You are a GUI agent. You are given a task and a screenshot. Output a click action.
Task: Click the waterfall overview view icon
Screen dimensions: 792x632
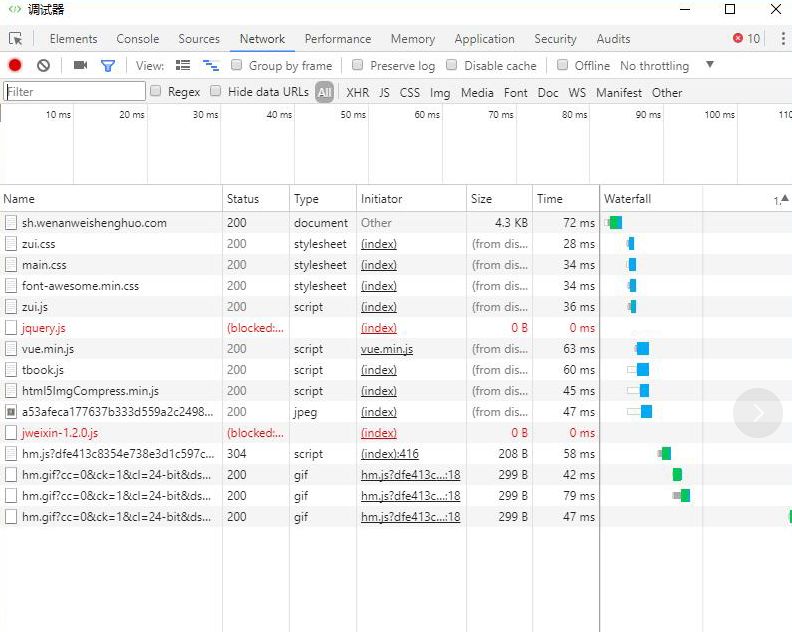pos(210,66)
